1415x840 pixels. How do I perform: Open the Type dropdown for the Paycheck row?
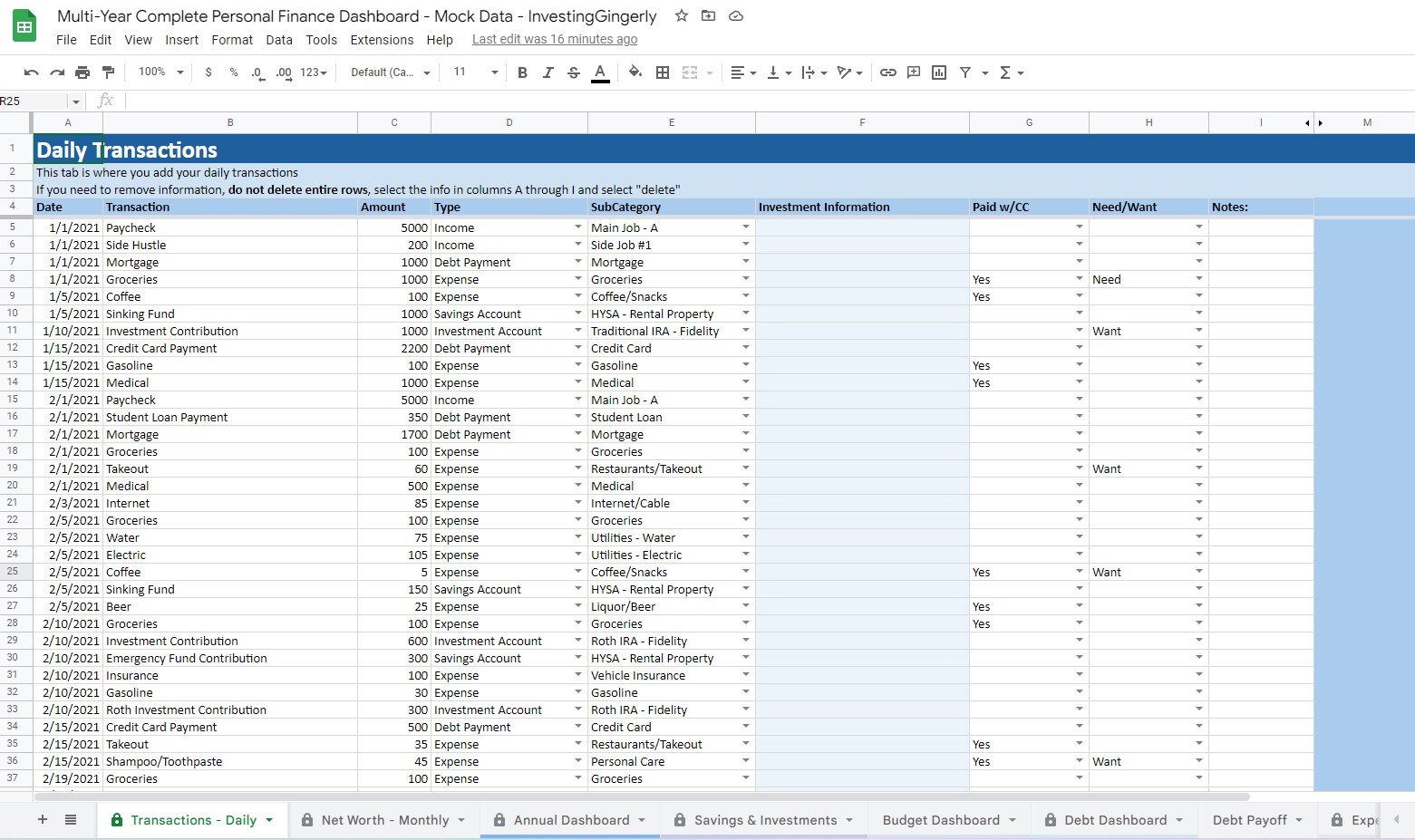point(577,227)
